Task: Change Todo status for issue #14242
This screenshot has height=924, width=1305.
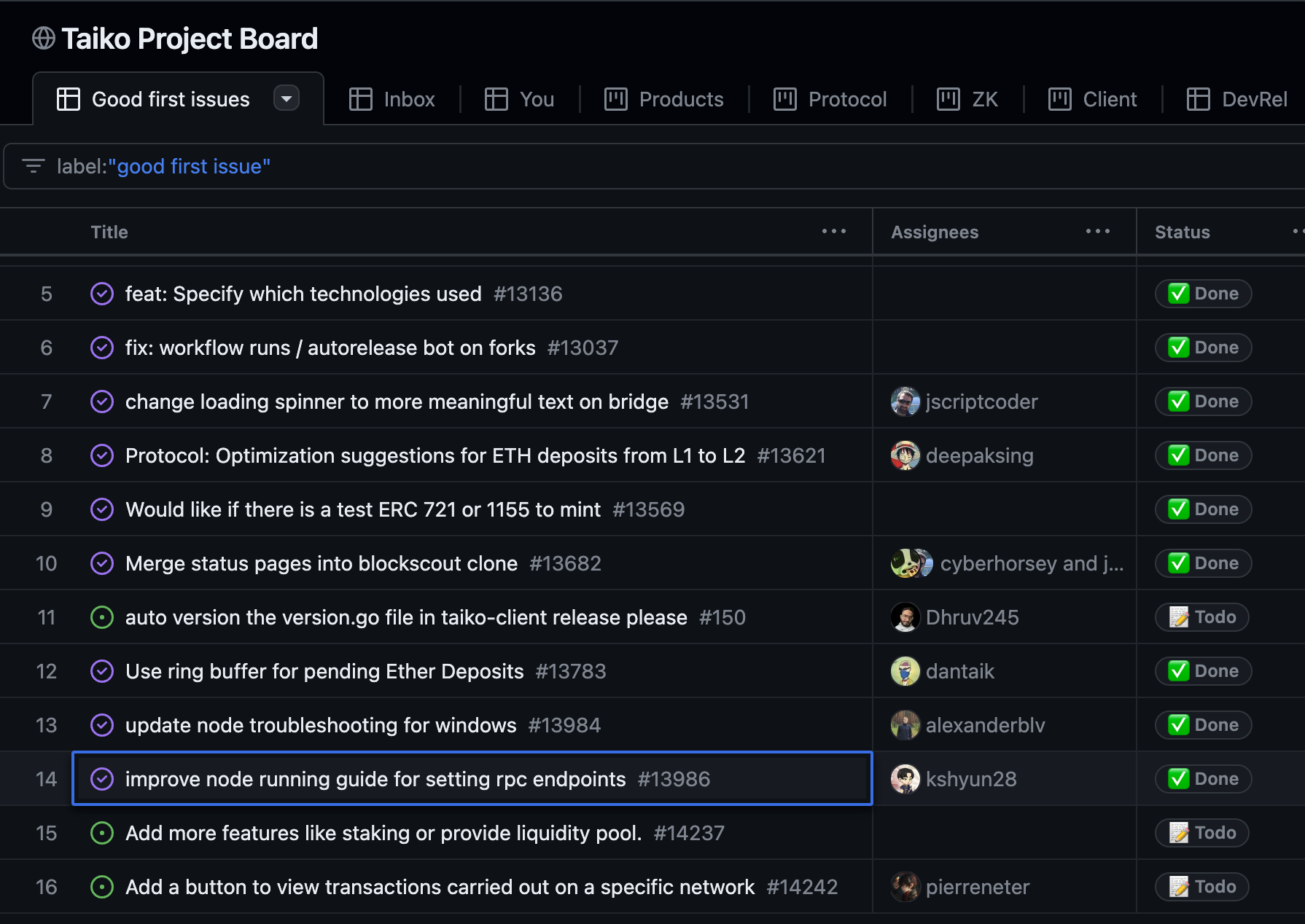Action: coord(1202,887)
